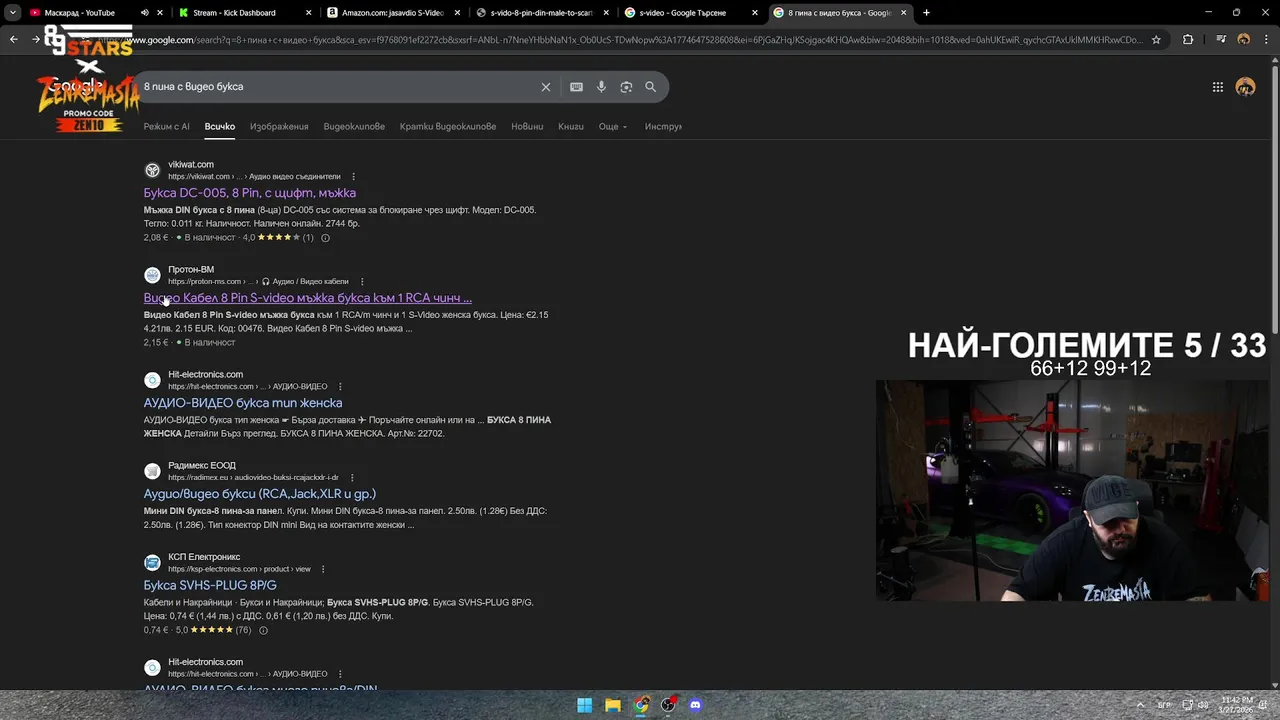Open the Chrome icon on the taskbar
Image resolution: width=1280 pixels, height=720 pixels.
click(x=641, y=705)
